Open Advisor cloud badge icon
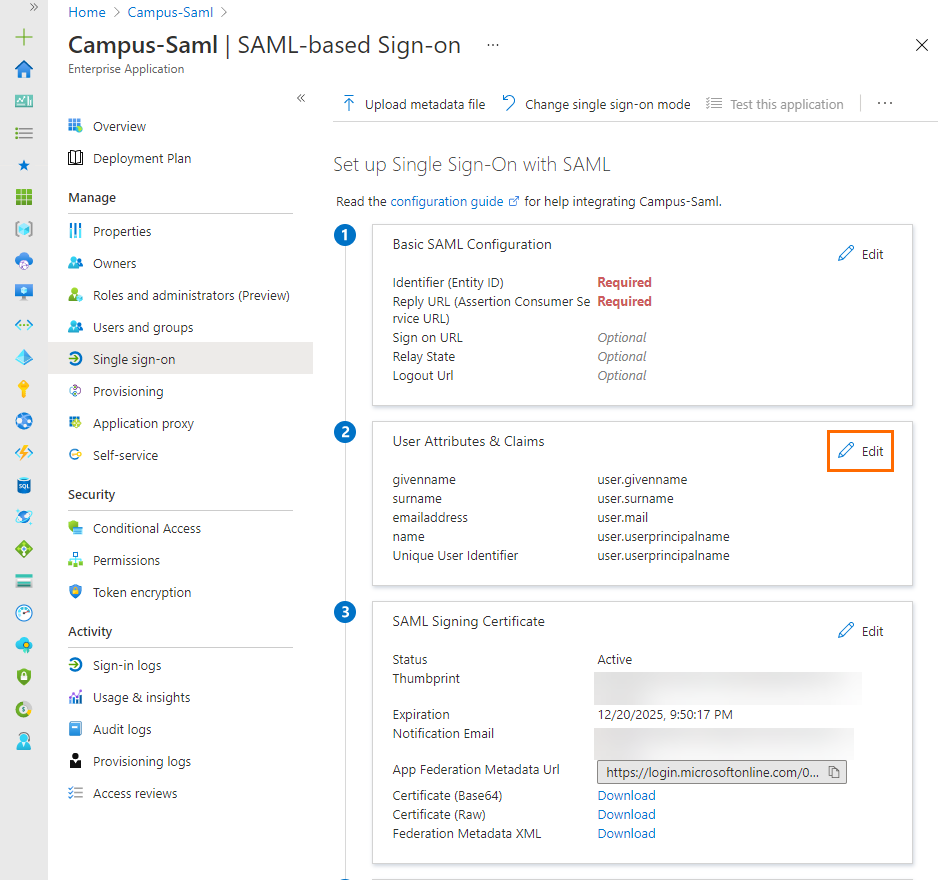The image size is (941, 880). click(24, 645)
